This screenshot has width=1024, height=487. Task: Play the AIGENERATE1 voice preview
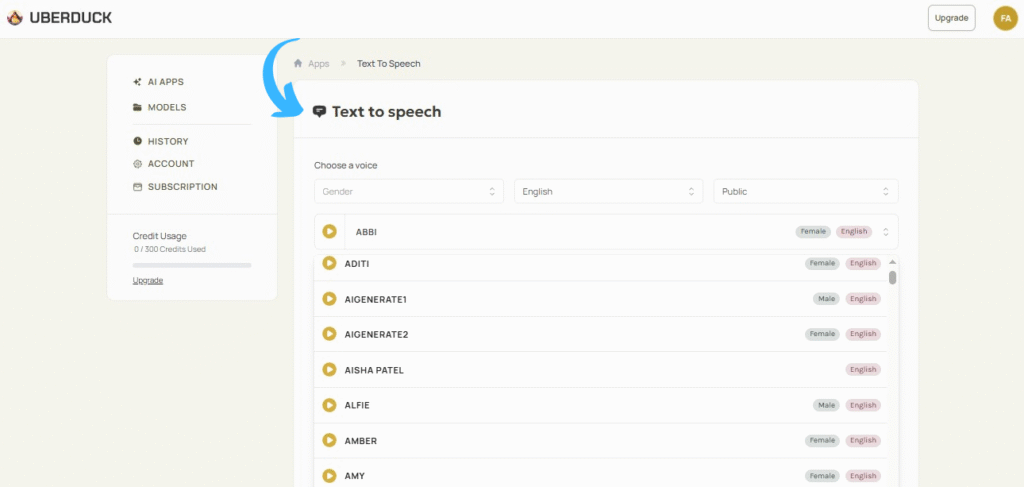point(330,299)
